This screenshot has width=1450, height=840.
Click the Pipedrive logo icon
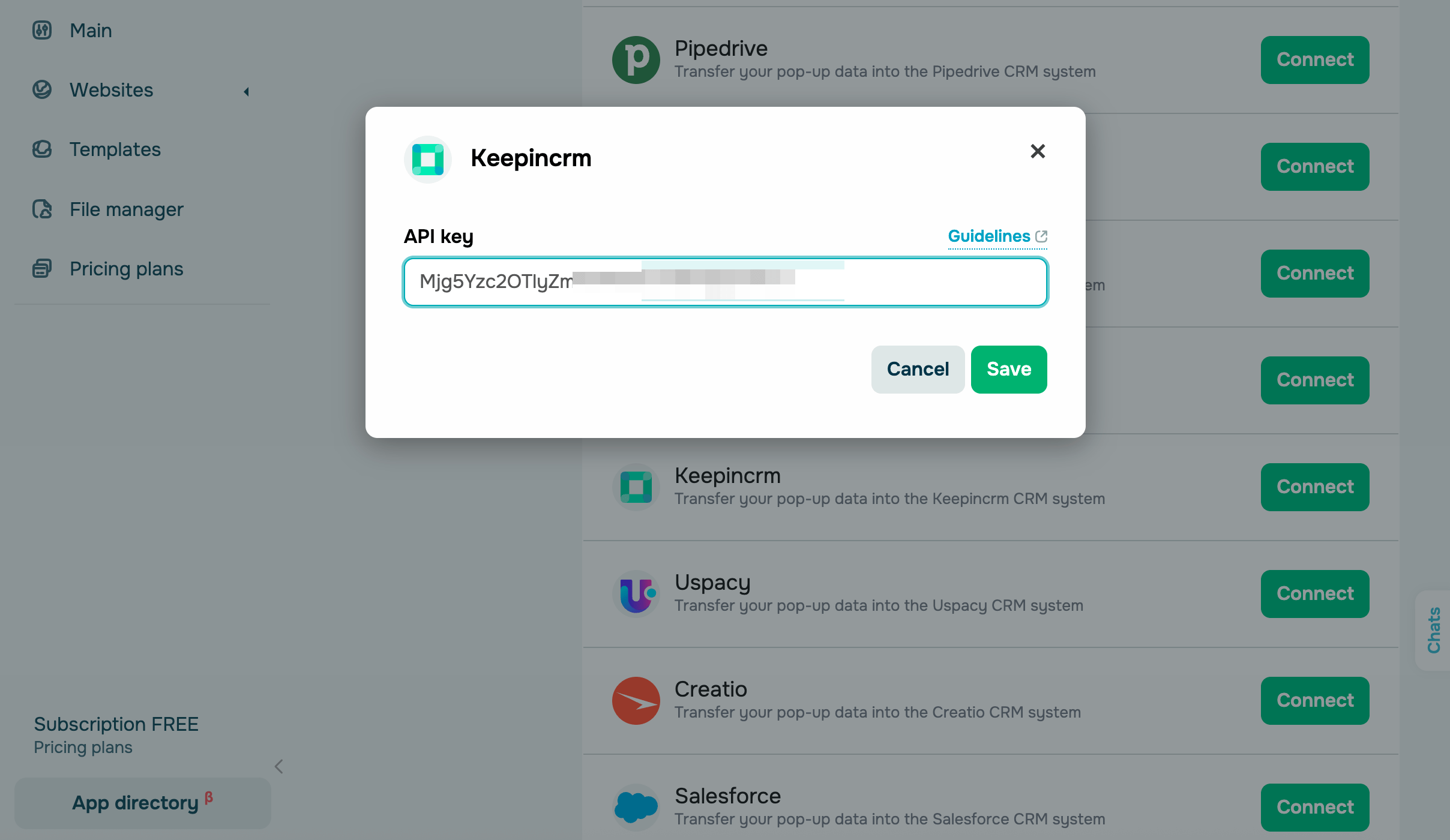pyautogui.click(x=636, y=60)
